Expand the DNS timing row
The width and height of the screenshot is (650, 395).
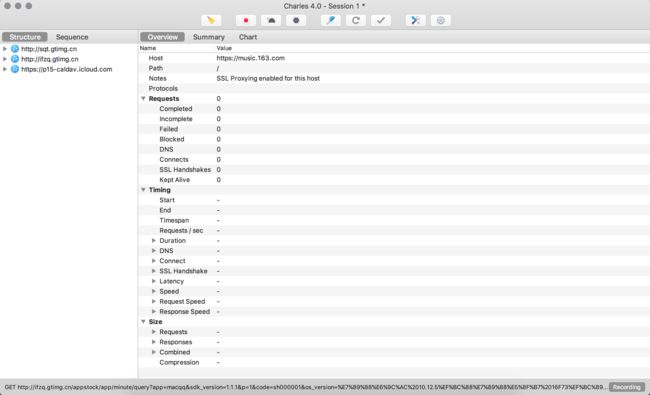pos(154,251)
